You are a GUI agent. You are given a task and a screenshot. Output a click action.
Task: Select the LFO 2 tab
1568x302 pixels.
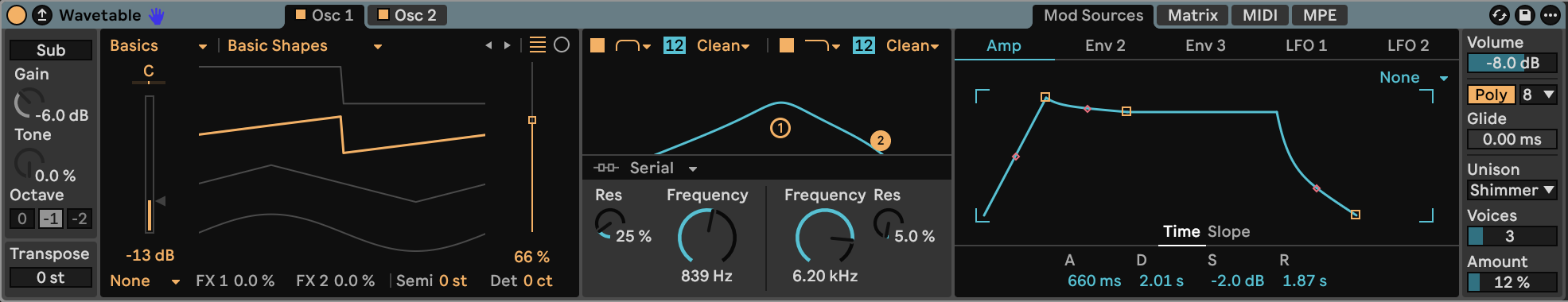click(x=1408, y=45)
